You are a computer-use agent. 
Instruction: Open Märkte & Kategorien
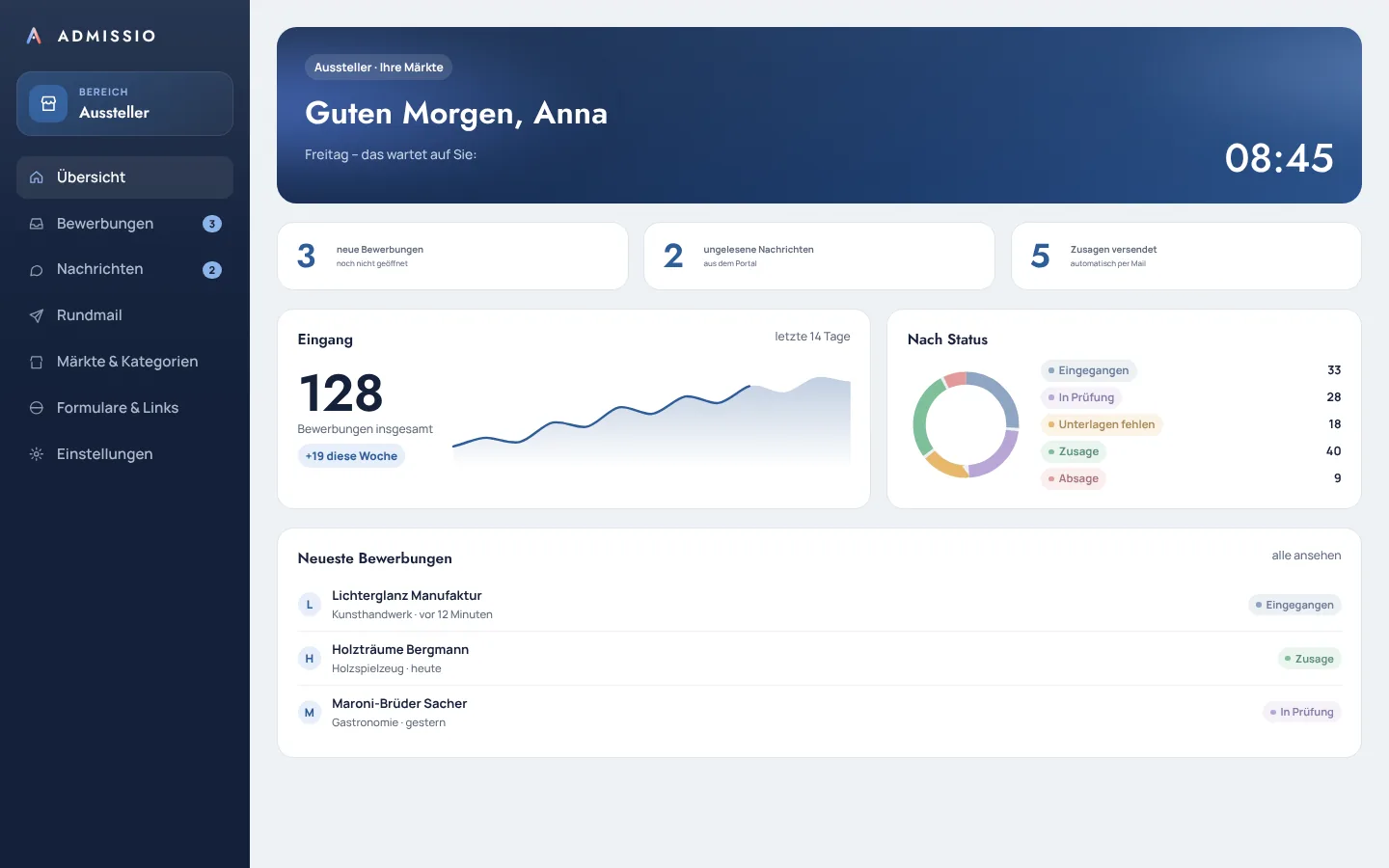coord(124,362)
